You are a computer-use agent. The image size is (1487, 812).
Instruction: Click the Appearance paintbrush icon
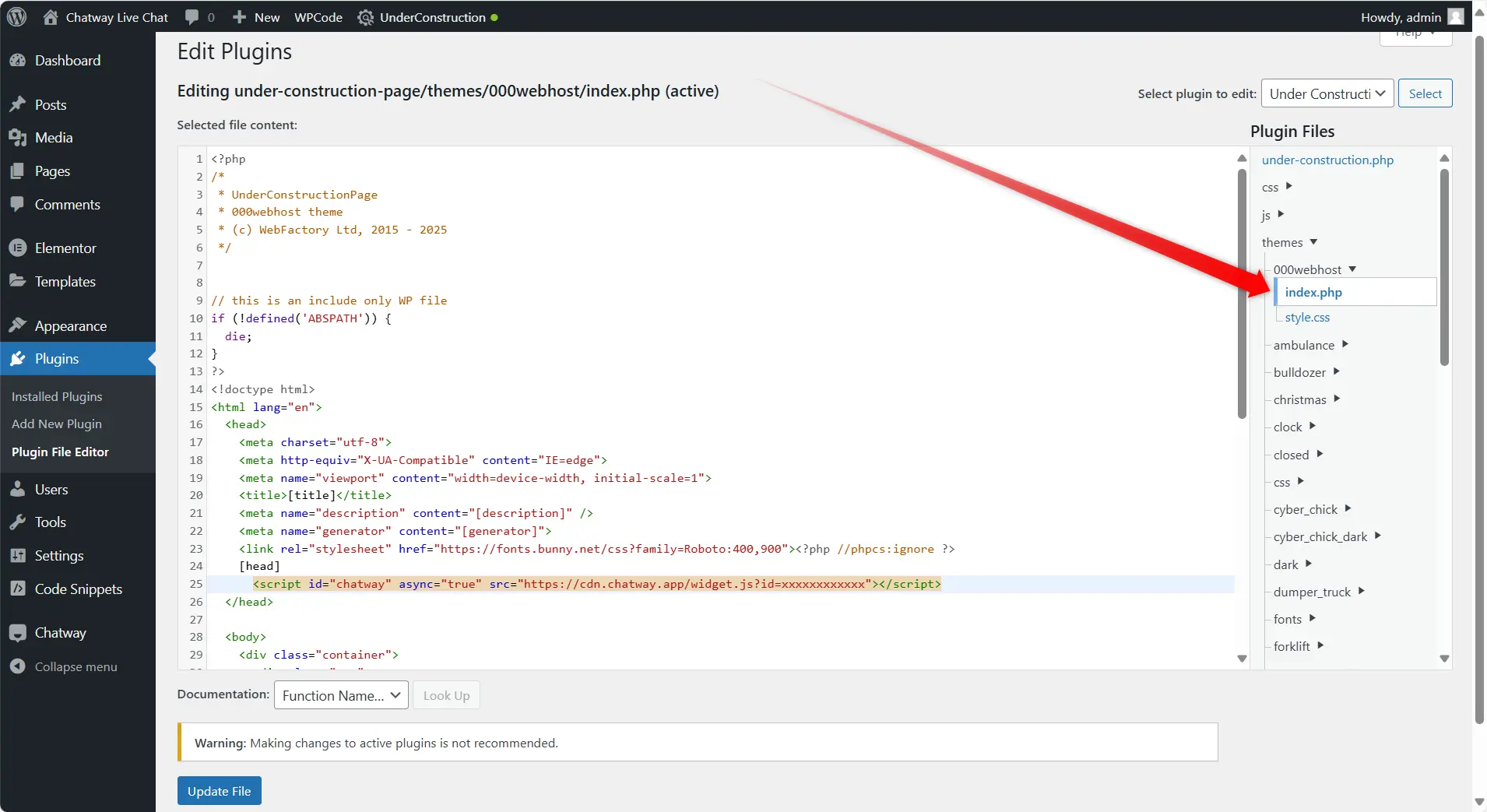[18, 325]
